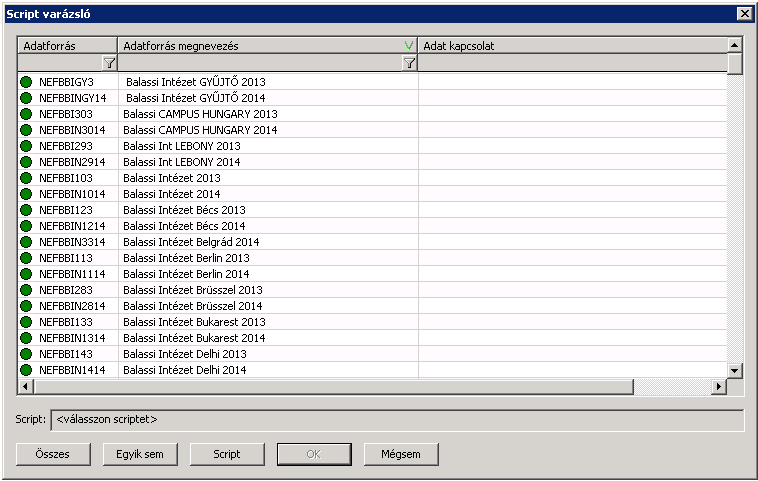The height and width of the screenshot is (481, 758).
Task: Select row Balassi Intézet Brüsszel 2013
Action: pos(373,290)
